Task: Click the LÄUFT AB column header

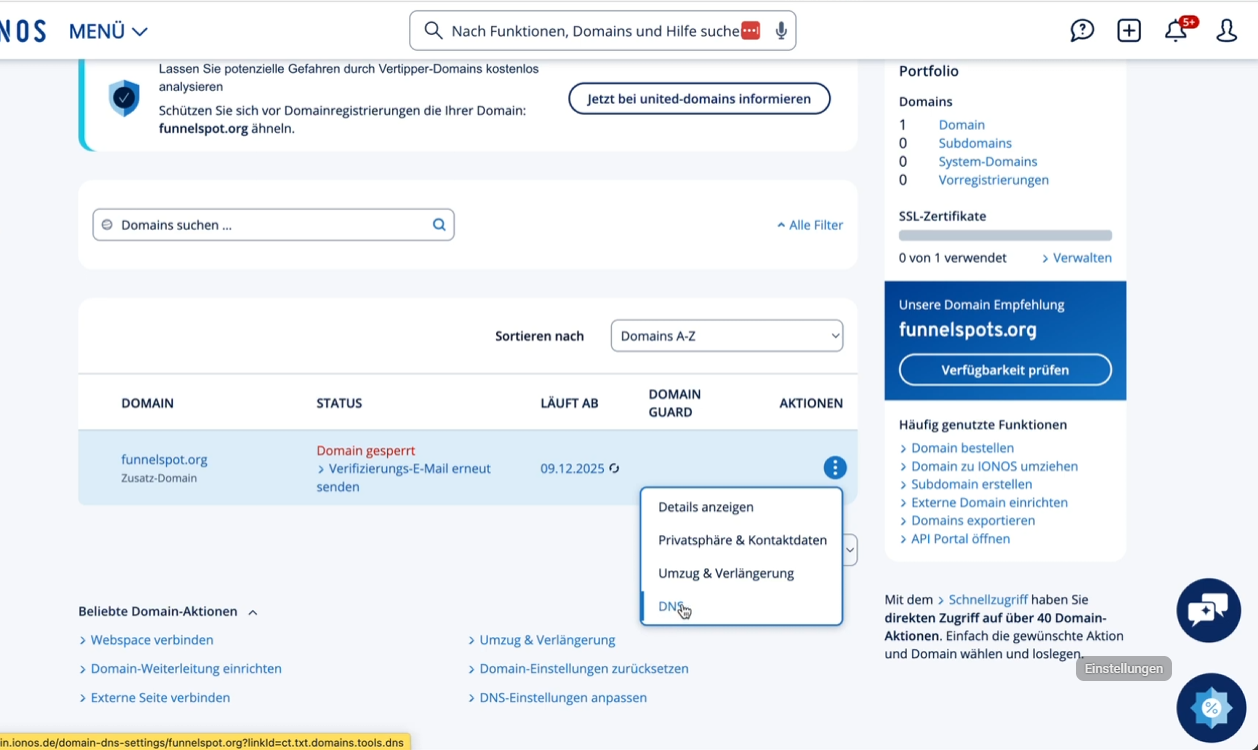Action: coord(569,403)
